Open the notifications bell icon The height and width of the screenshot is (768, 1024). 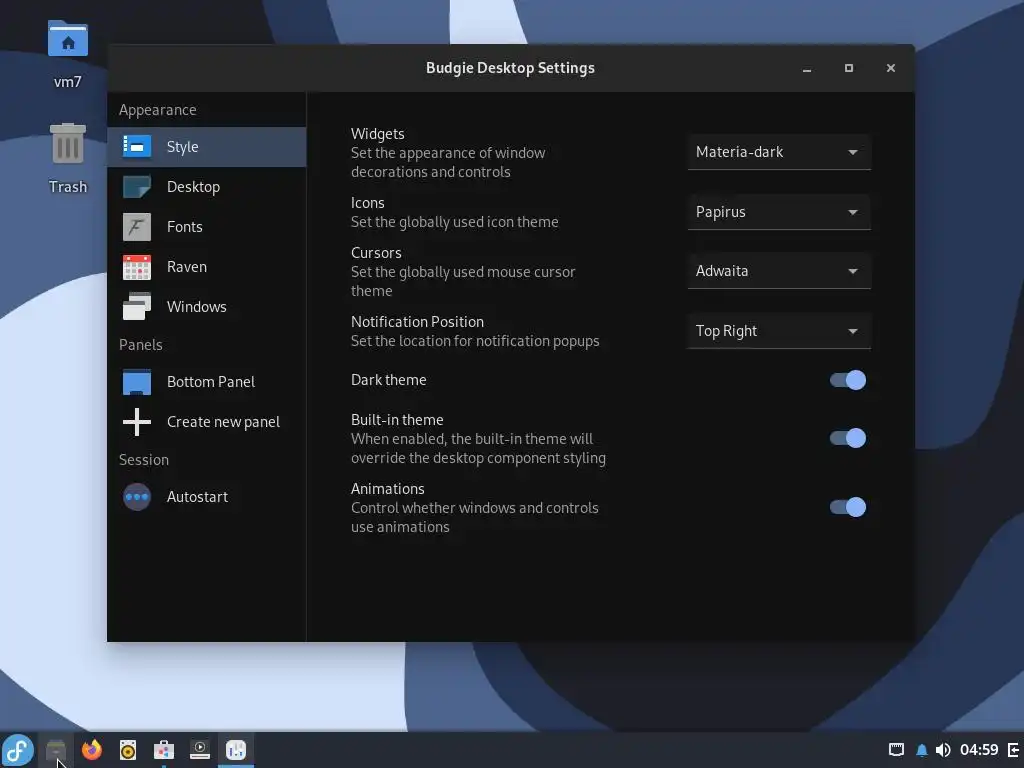[x=921, y=750]
